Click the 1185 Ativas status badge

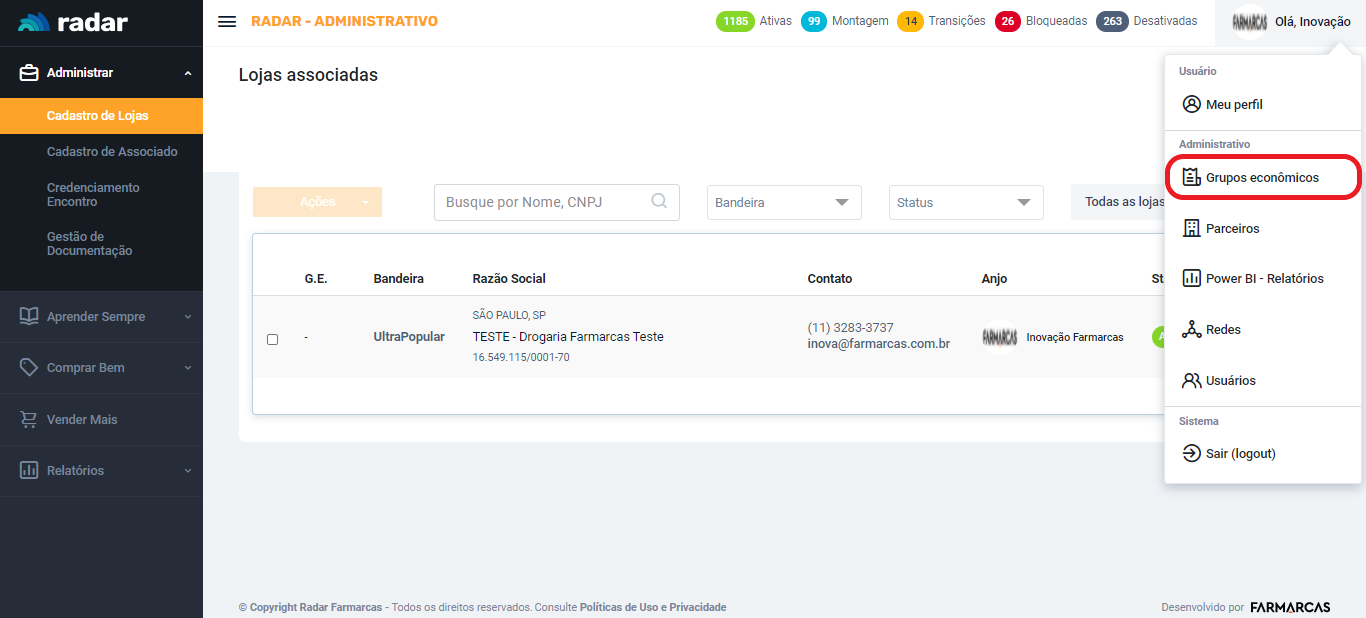754,21
